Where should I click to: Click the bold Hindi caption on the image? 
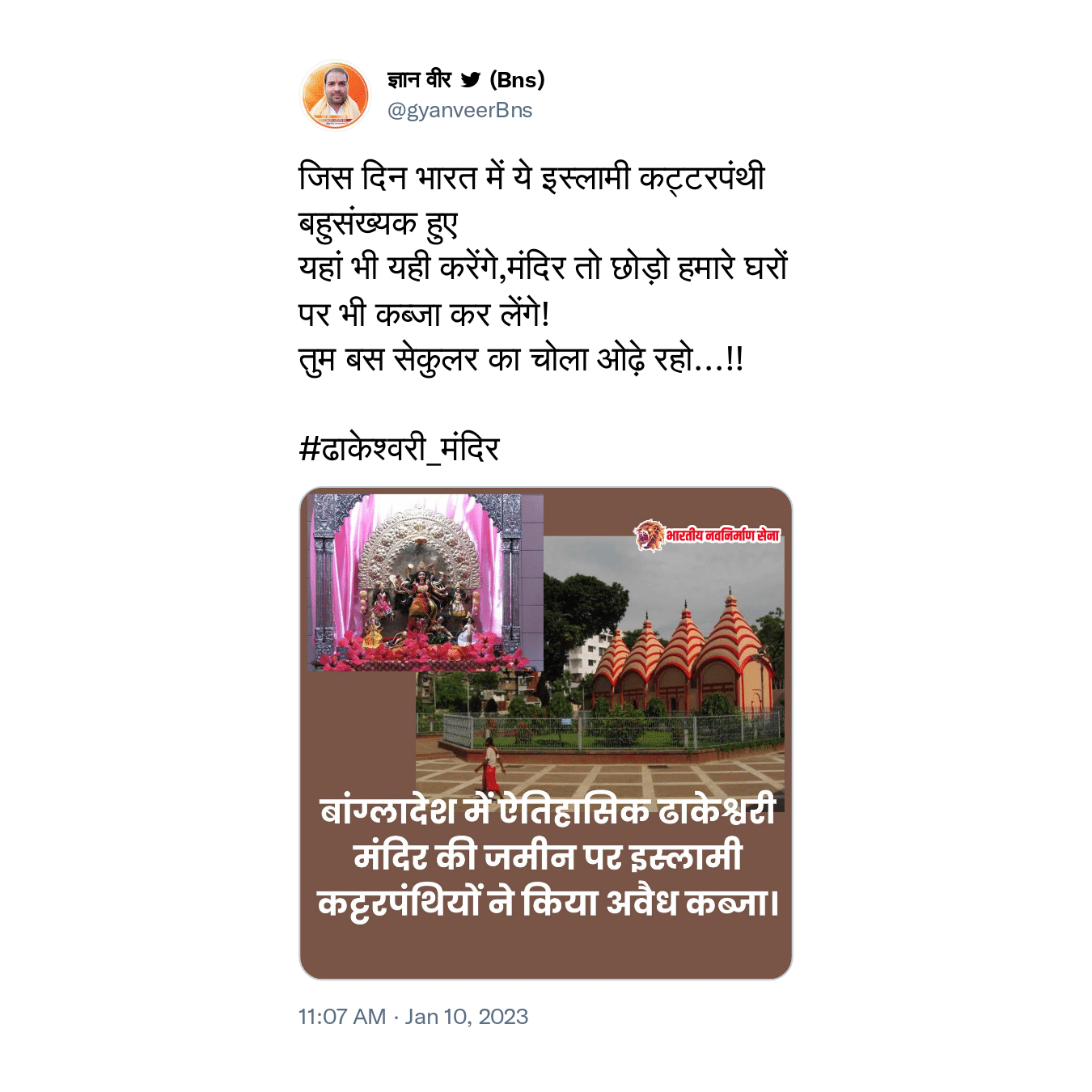[548, 857]
